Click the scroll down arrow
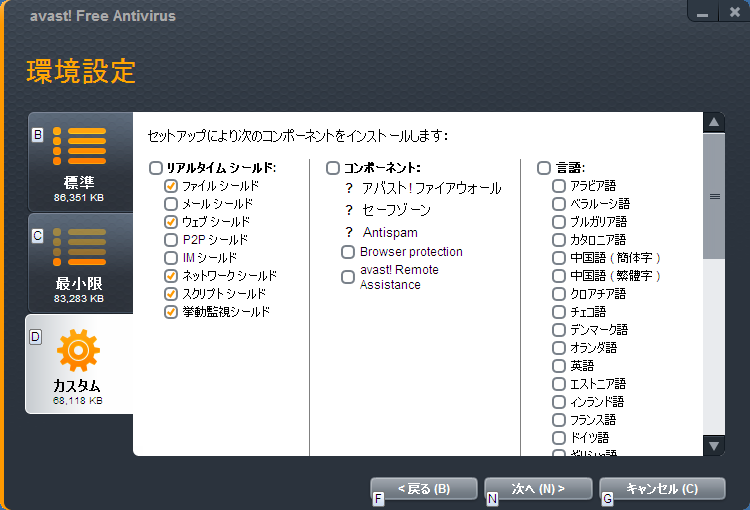This screenshot has width=750, height=510. click(714, 446)
